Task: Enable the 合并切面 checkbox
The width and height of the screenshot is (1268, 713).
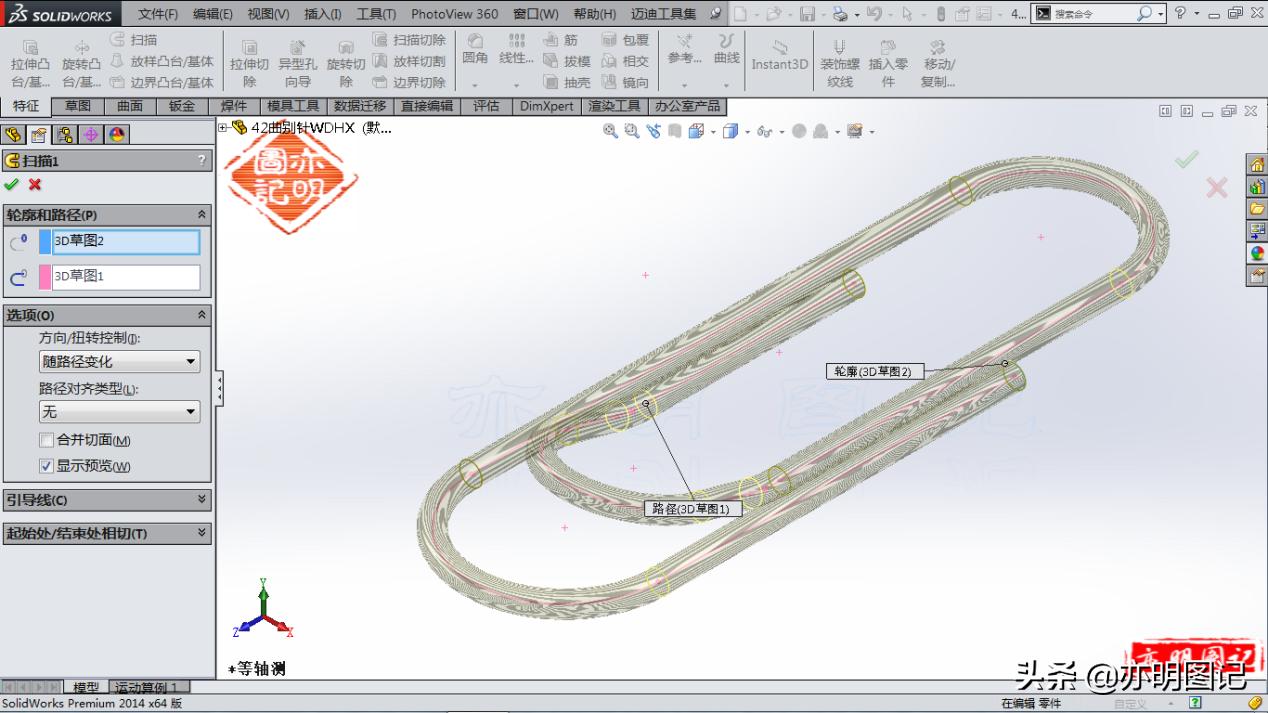Action: (x=46, y=440)
